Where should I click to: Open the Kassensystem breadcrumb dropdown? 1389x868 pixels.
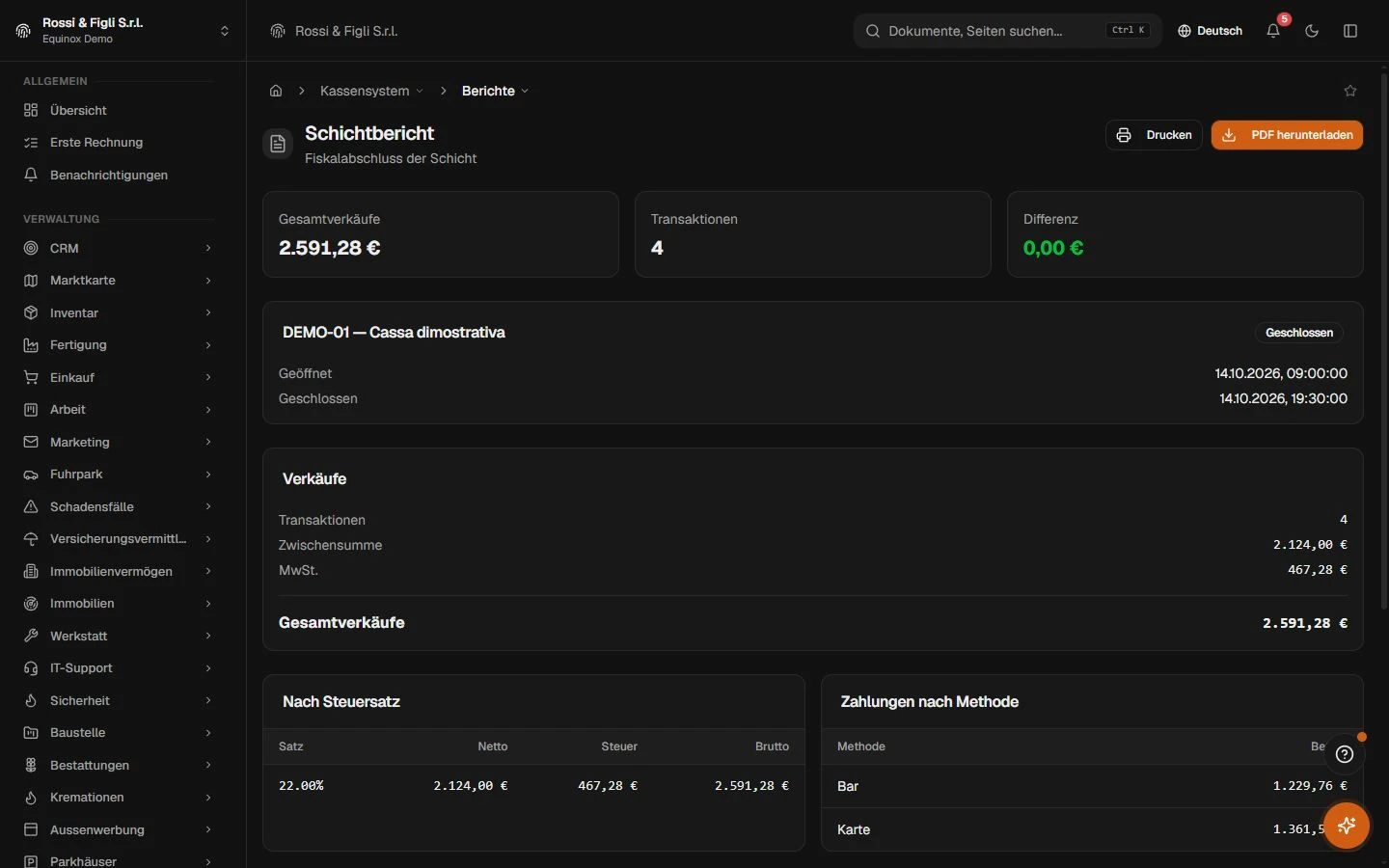pos(371,91)
